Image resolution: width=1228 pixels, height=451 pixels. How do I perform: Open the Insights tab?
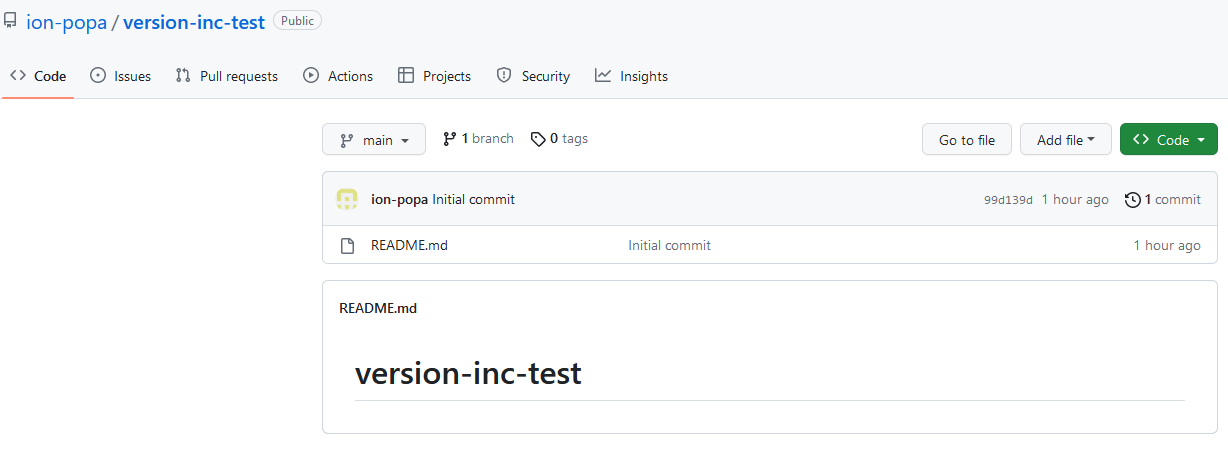[x=631, y=76]
